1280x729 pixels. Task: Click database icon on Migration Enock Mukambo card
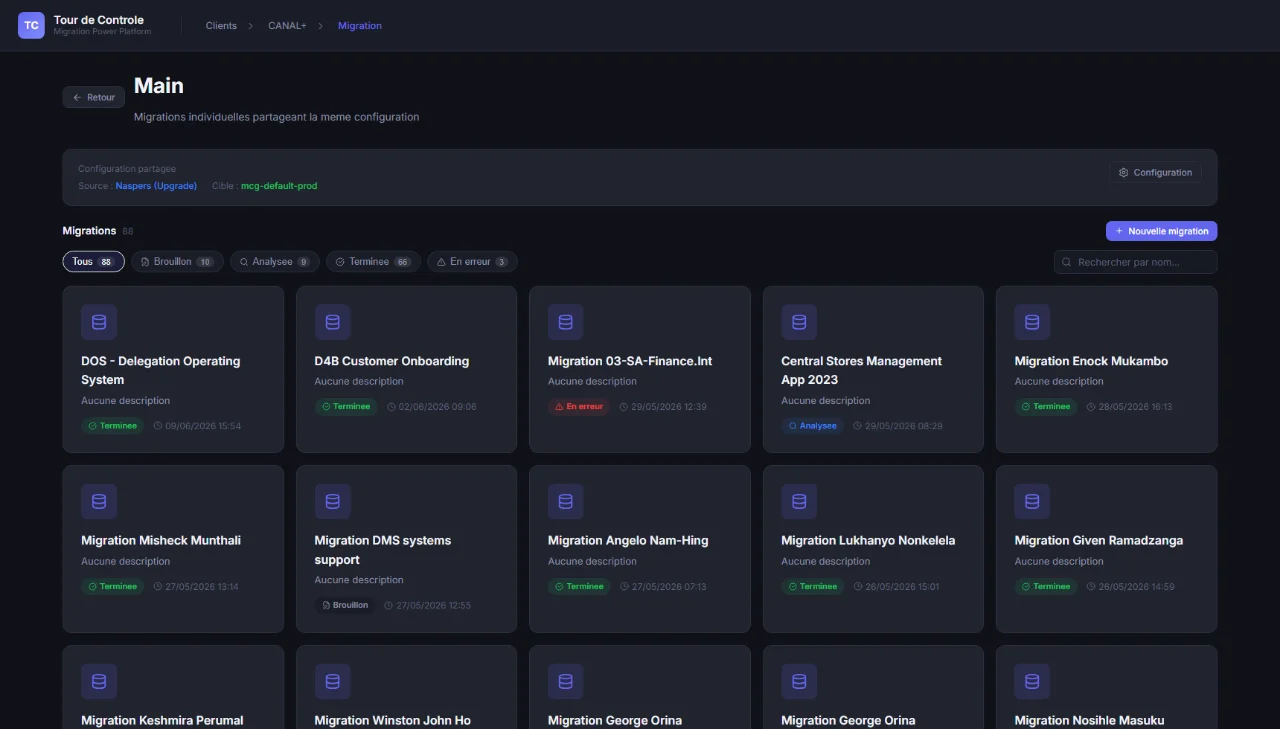[1032, 322]
